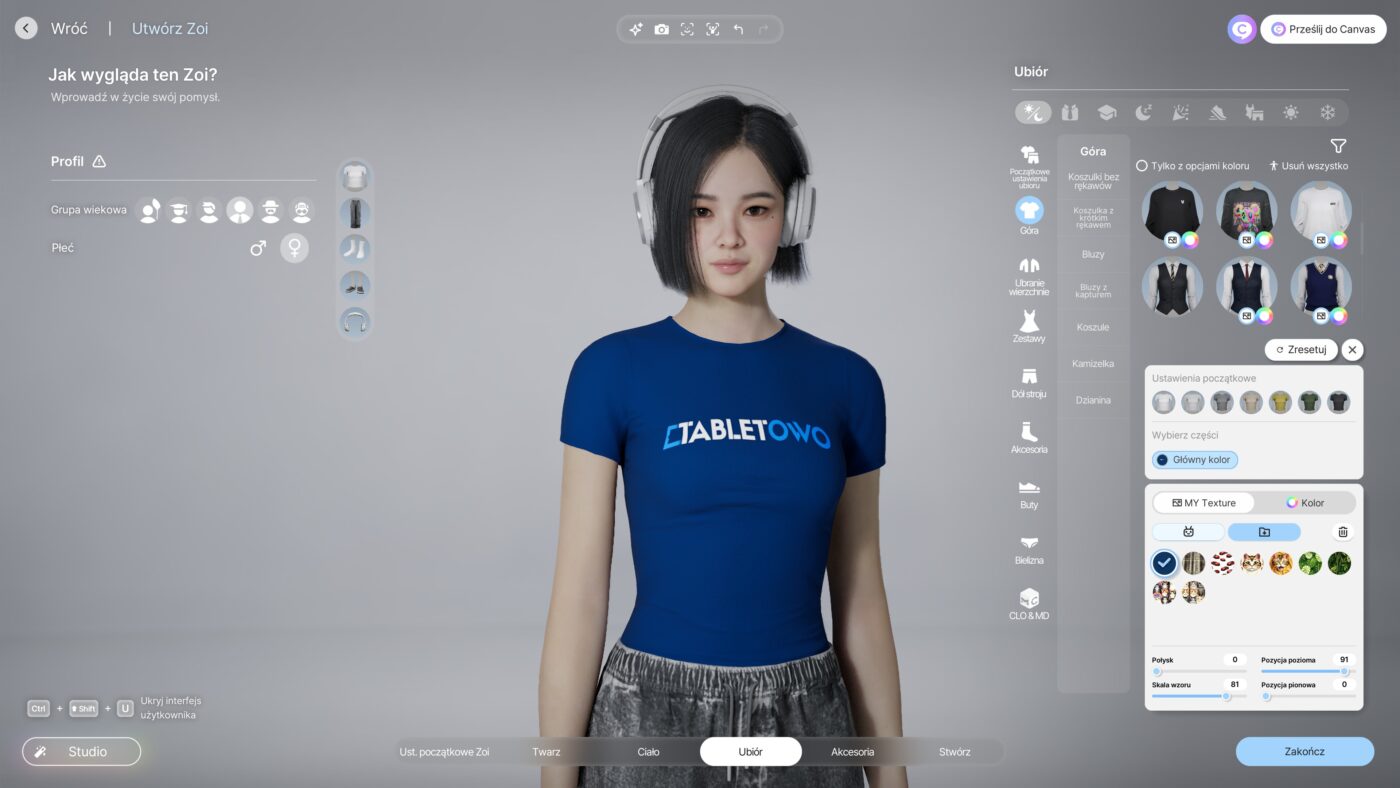Adjust the Skala wzoru slider
This screenshot has height=788, width=1400.
(x=1199, y=696)
